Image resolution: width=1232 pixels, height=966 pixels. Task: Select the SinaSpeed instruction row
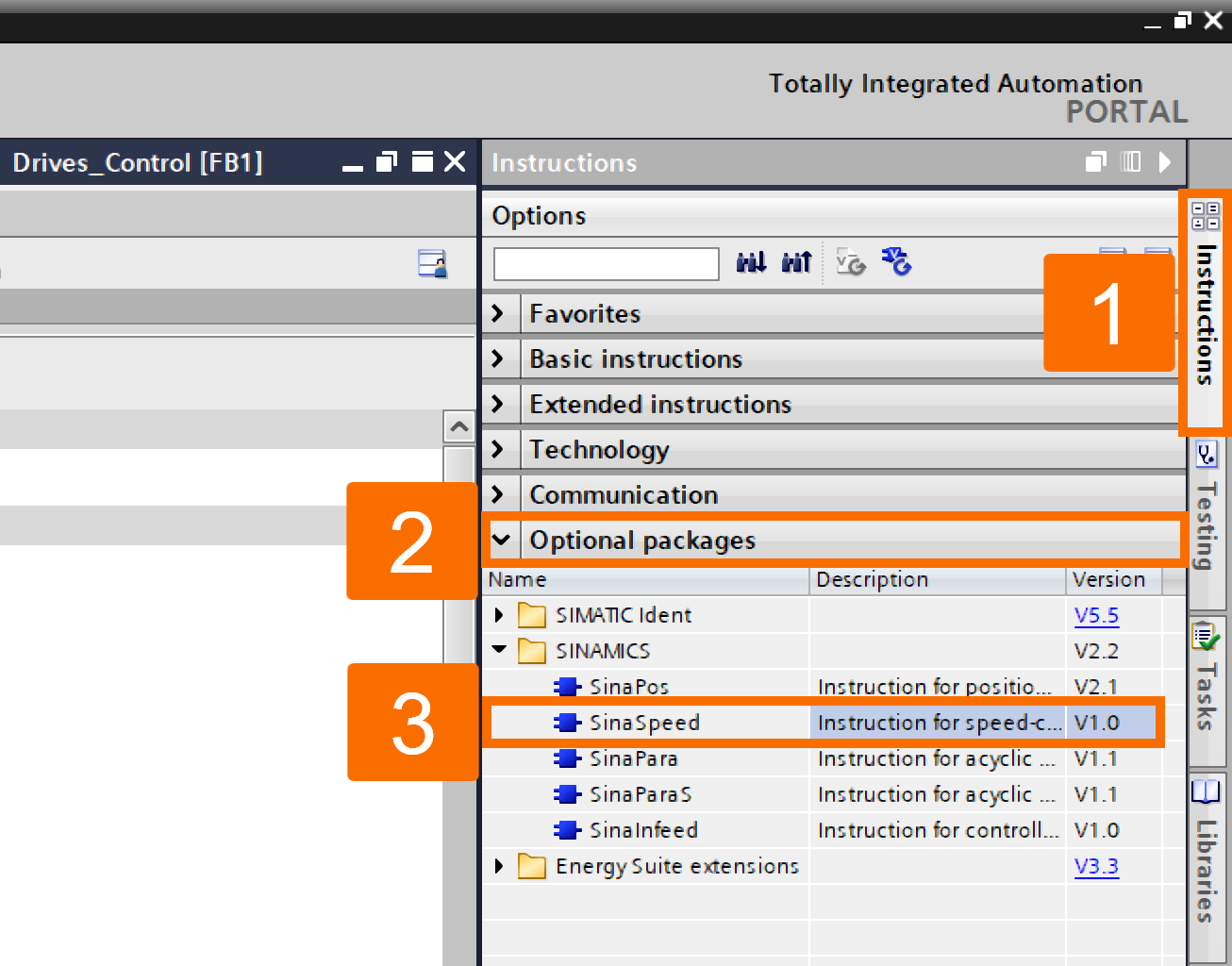823,723
